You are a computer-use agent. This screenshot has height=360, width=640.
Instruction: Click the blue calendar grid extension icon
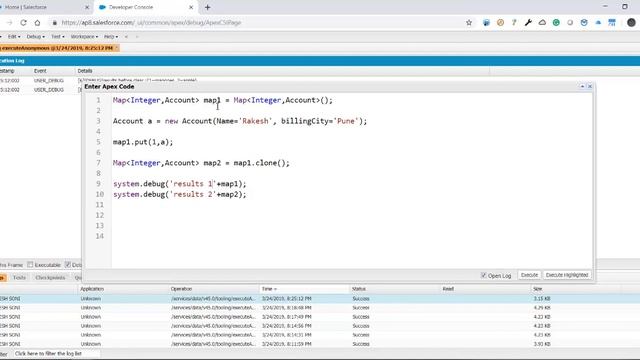(612, 23)
